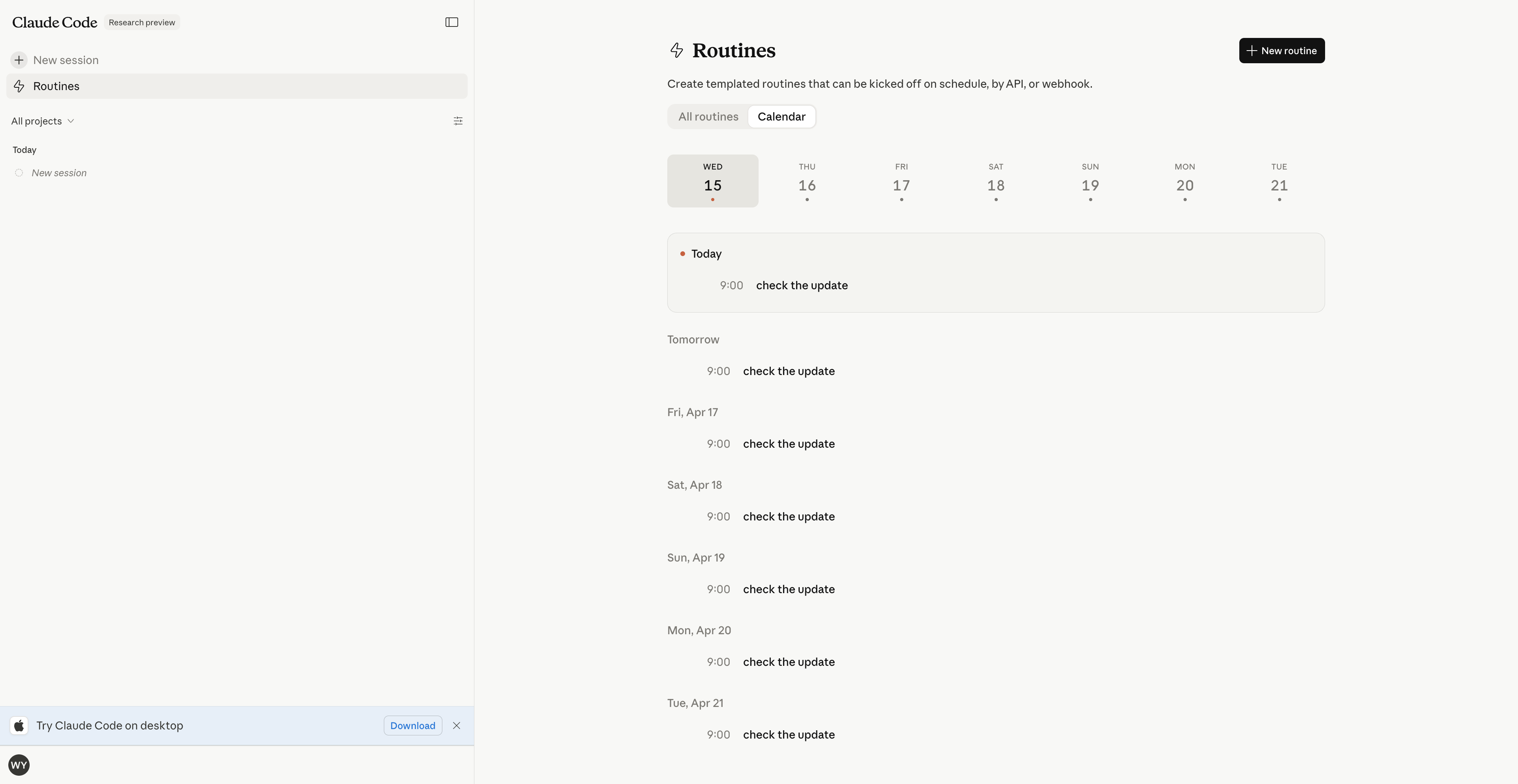Screen dimensions: 1518x784
Task: Expand the All projects dropdown
Action: (42, 121)
